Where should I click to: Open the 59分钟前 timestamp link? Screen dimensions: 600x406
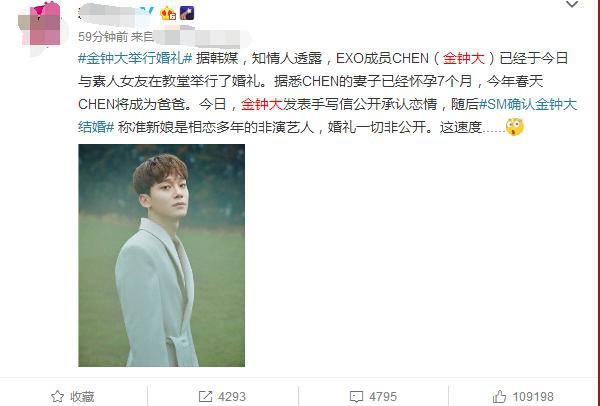pyautogui.click(x=103, y=37)
